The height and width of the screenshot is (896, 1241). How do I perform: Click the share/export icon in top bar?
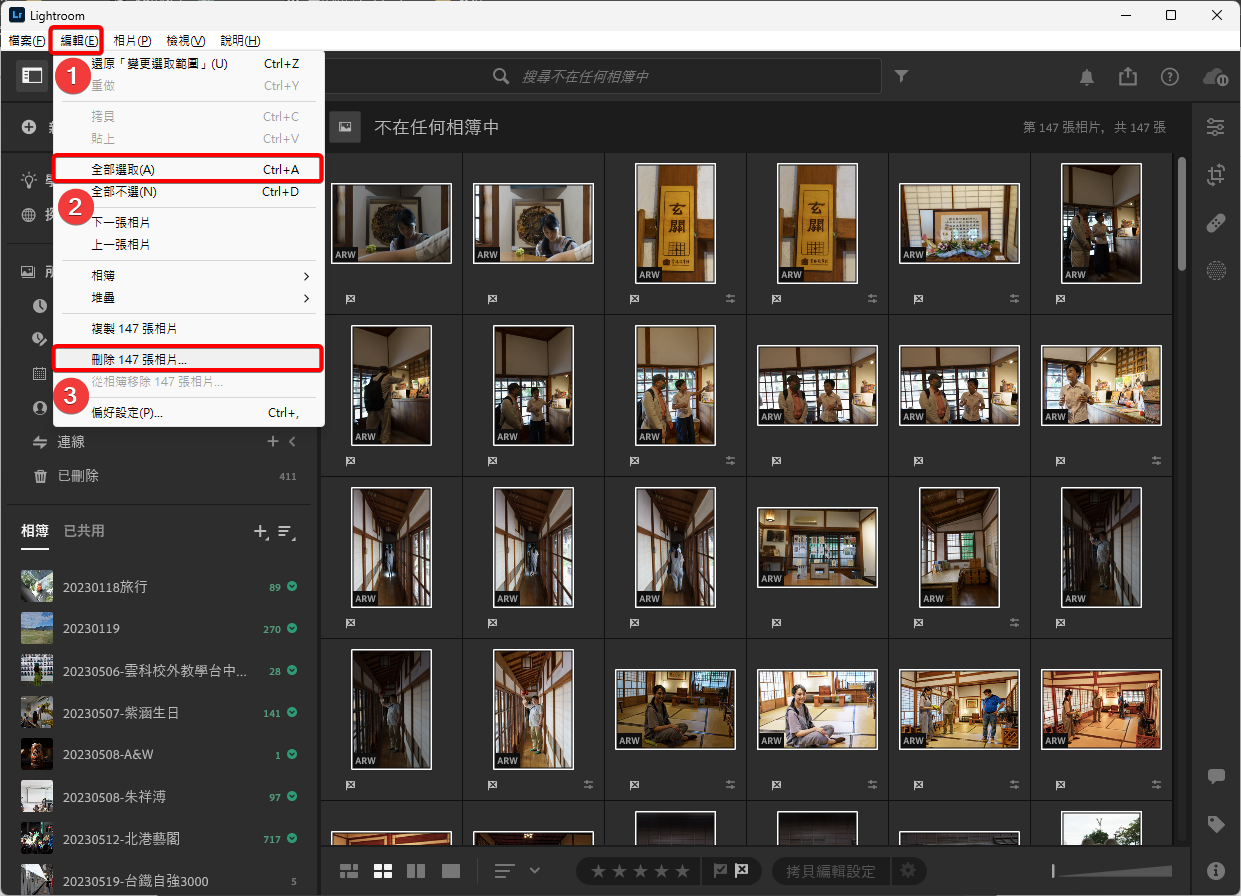pyautogui.click(x=1128, y=77)
